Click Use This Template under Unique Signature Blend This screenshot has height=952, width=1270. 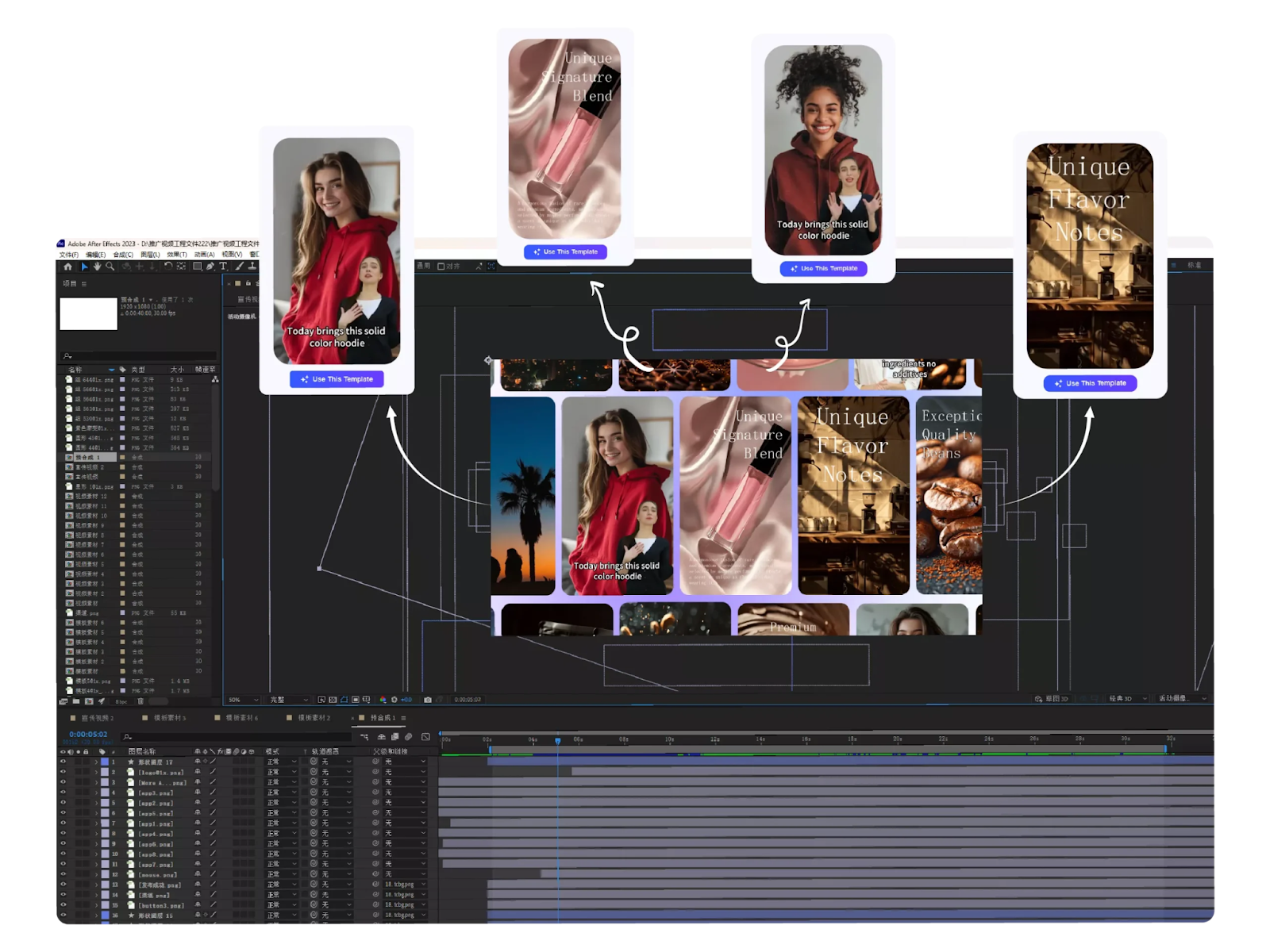click(x=565, y=252)
